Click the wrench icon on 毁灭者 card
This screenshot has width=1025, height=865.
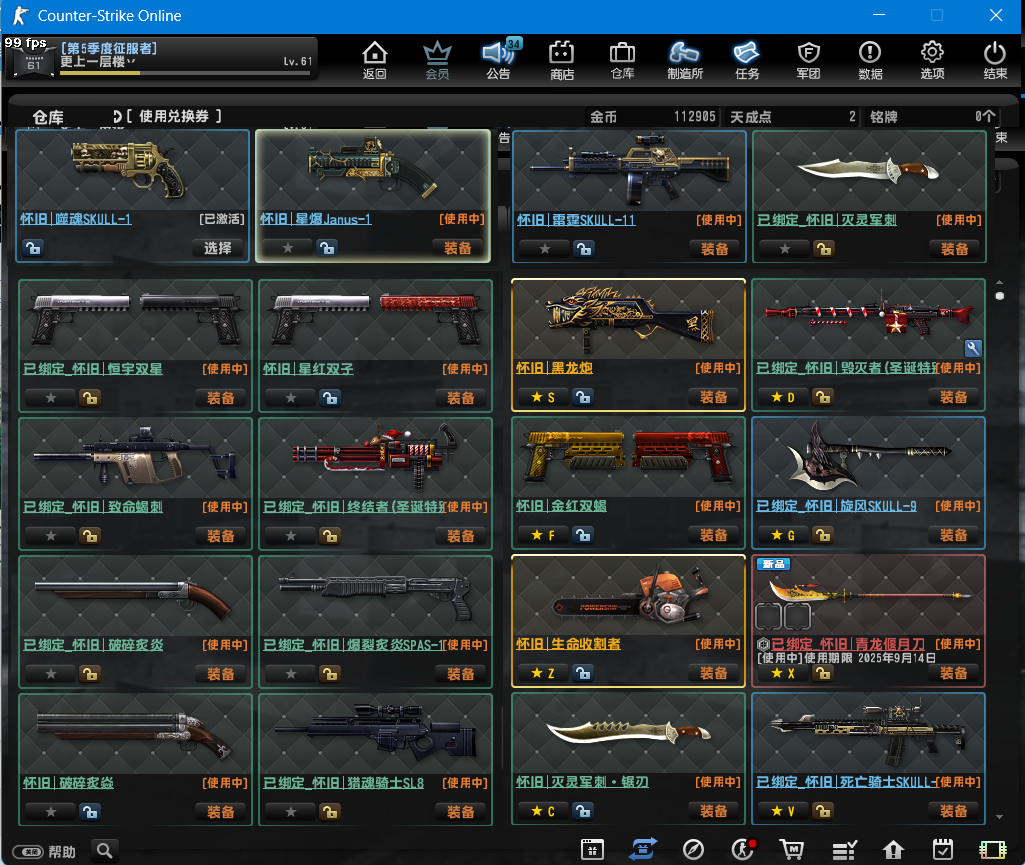point(972,348)
